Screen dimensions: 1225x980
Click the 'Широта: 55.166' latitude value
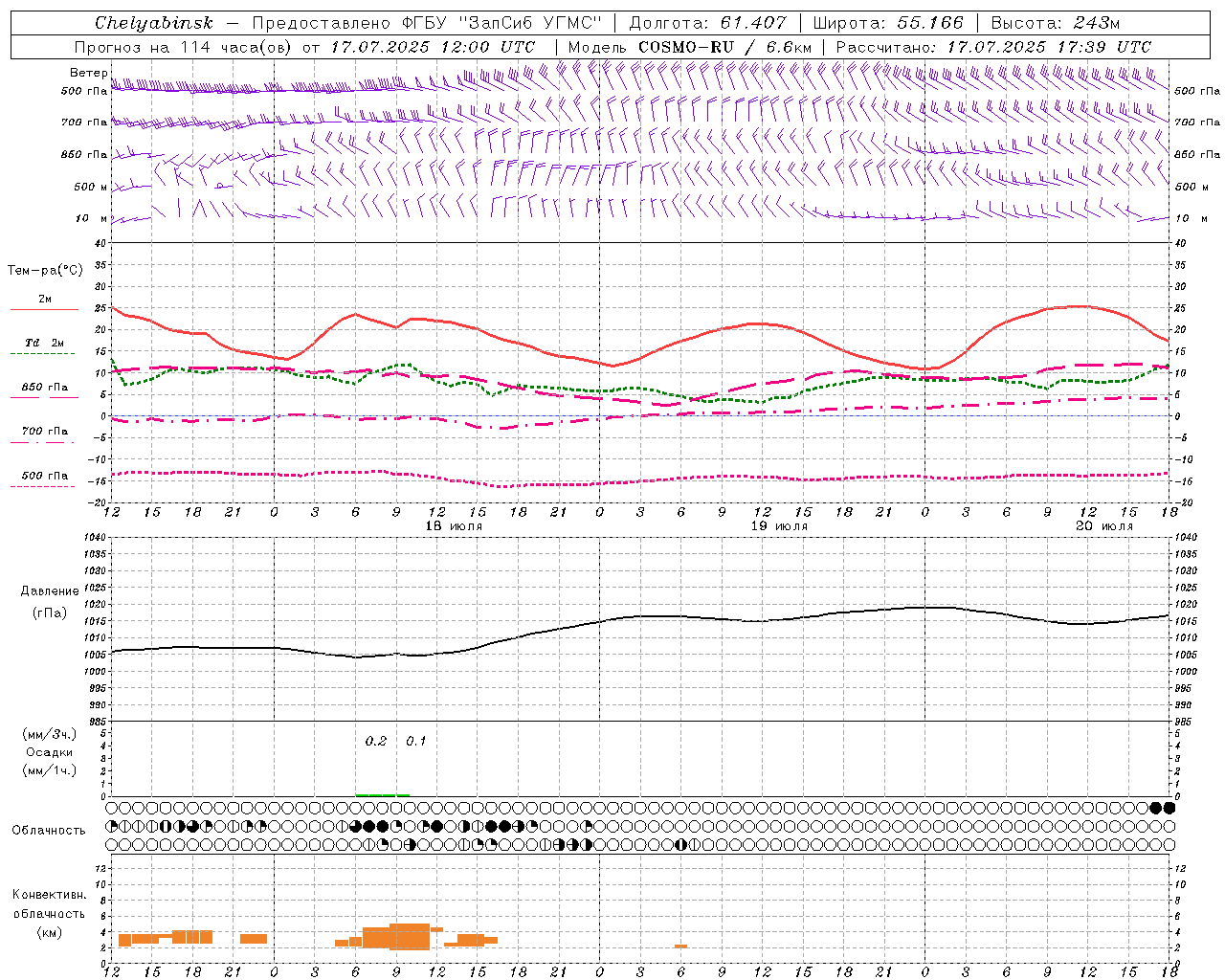point(888,22)
